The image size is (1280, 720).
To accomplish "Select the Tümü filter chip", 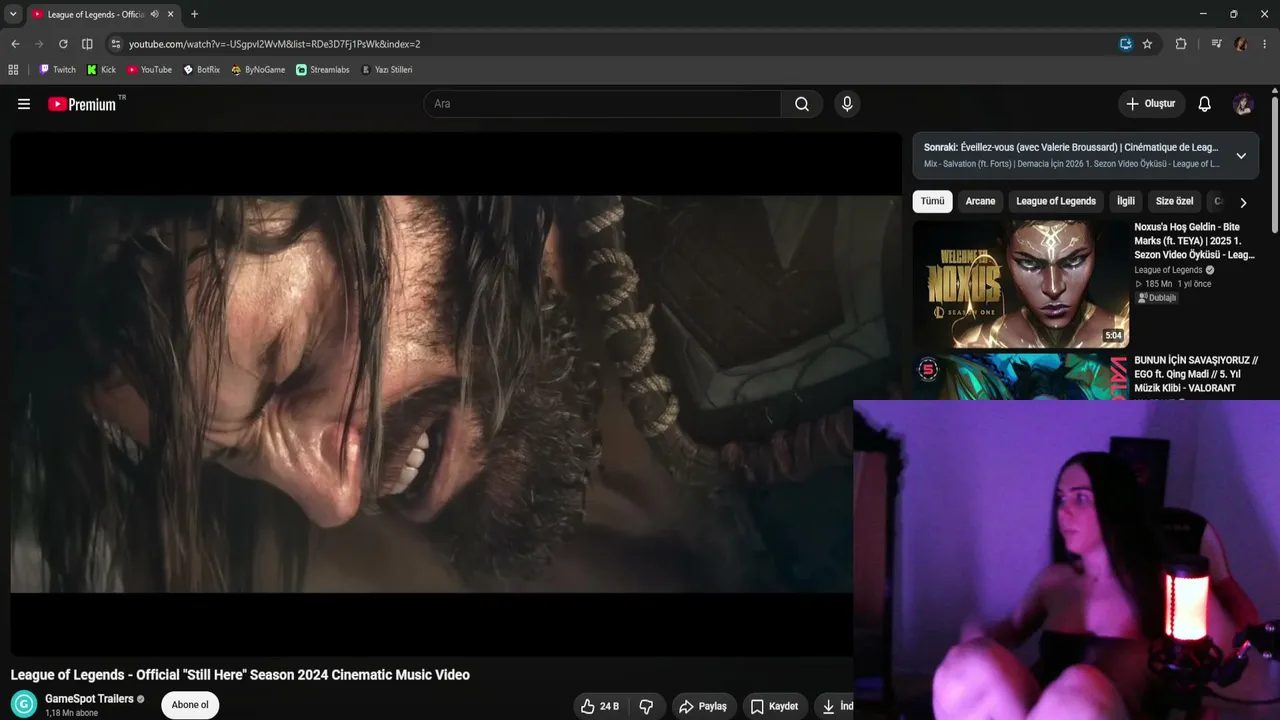I will pos(932,201).
